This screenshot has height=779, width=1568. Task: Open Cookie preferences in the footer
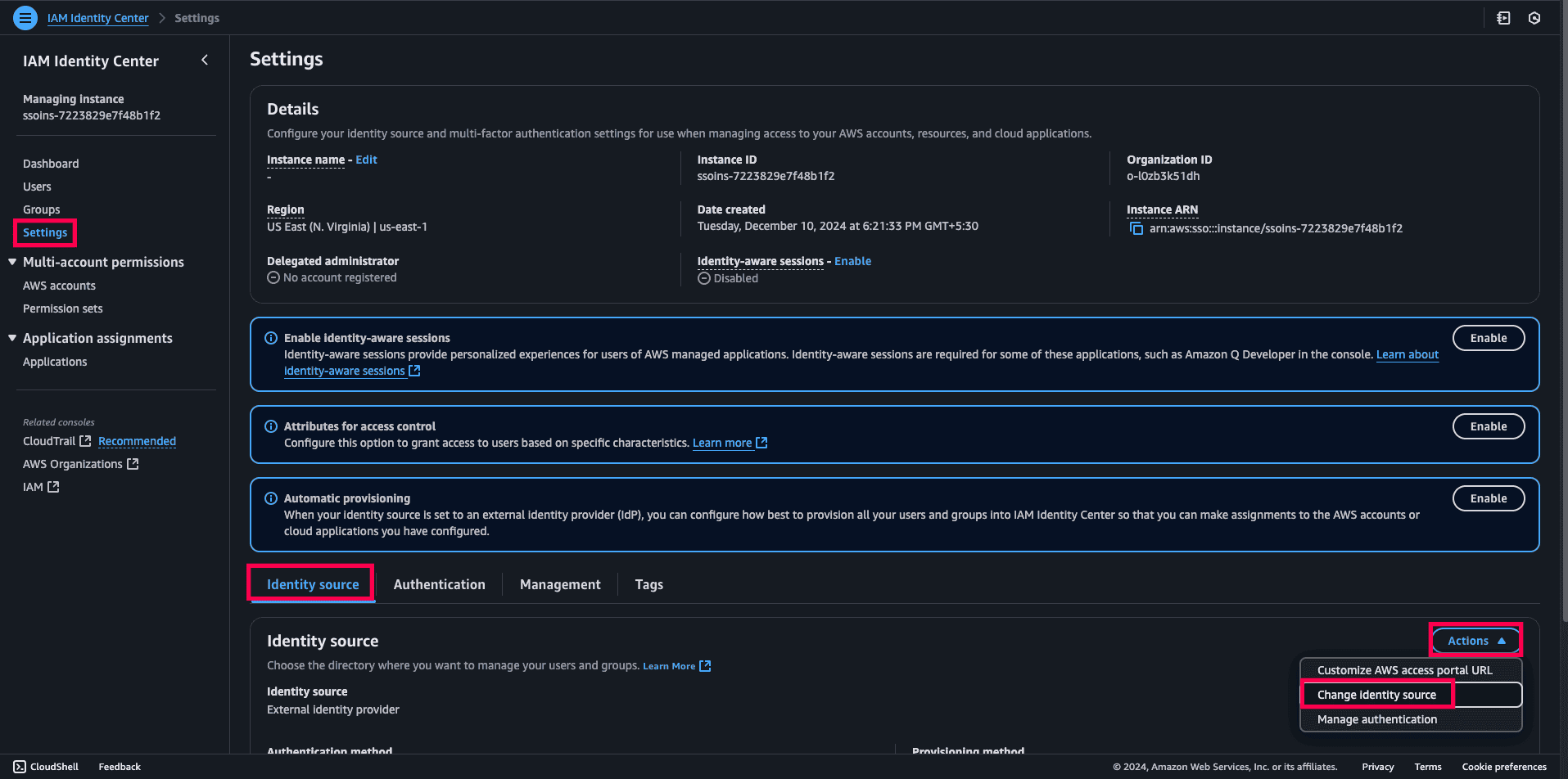(1502, 767)
